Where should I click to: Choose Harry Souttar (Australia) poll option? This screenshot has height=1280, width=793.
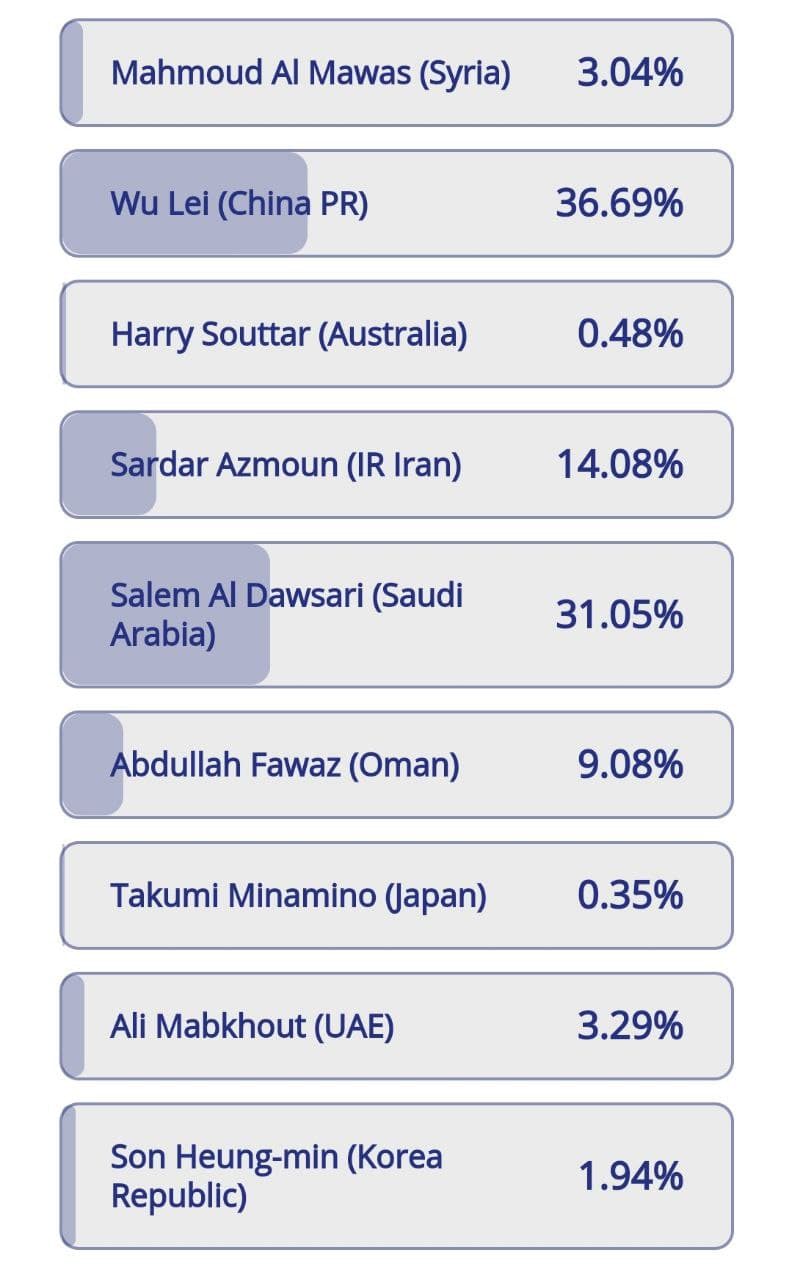click(397, 334)
